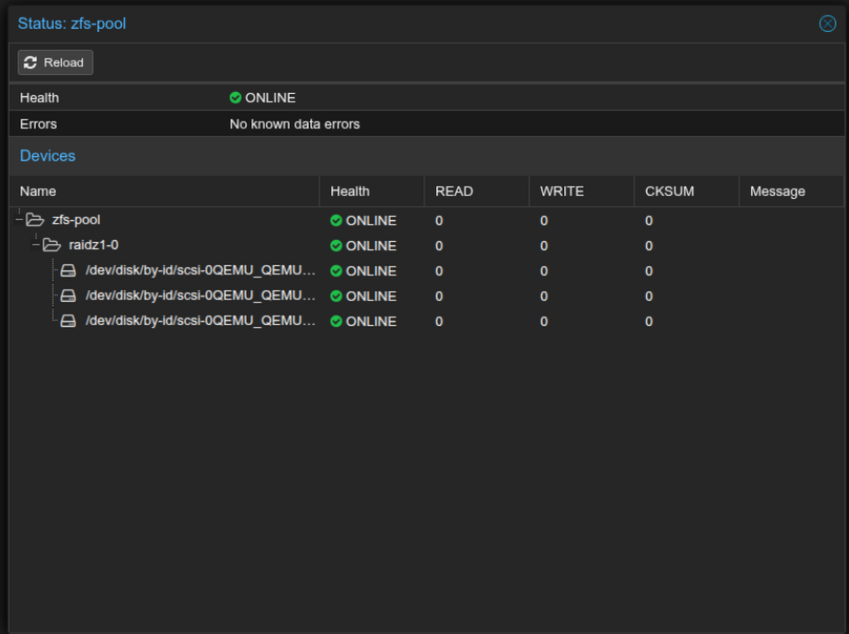The height and width of the screenshot is (634, 849).
Task: Collapse the raidz1-0 tree node
Action: (36, 245)
